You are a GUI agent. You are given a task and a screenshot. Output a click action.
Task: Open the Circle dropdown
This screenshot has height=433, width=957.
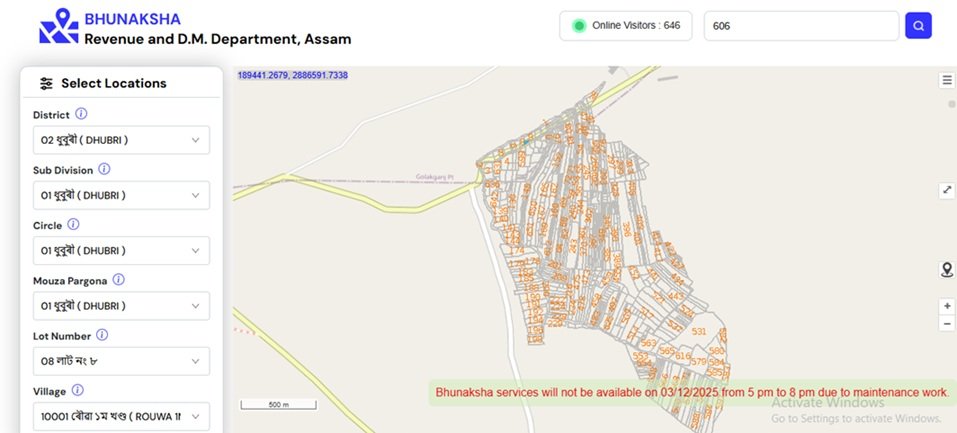pyautogui.click(x=121, y=250)
